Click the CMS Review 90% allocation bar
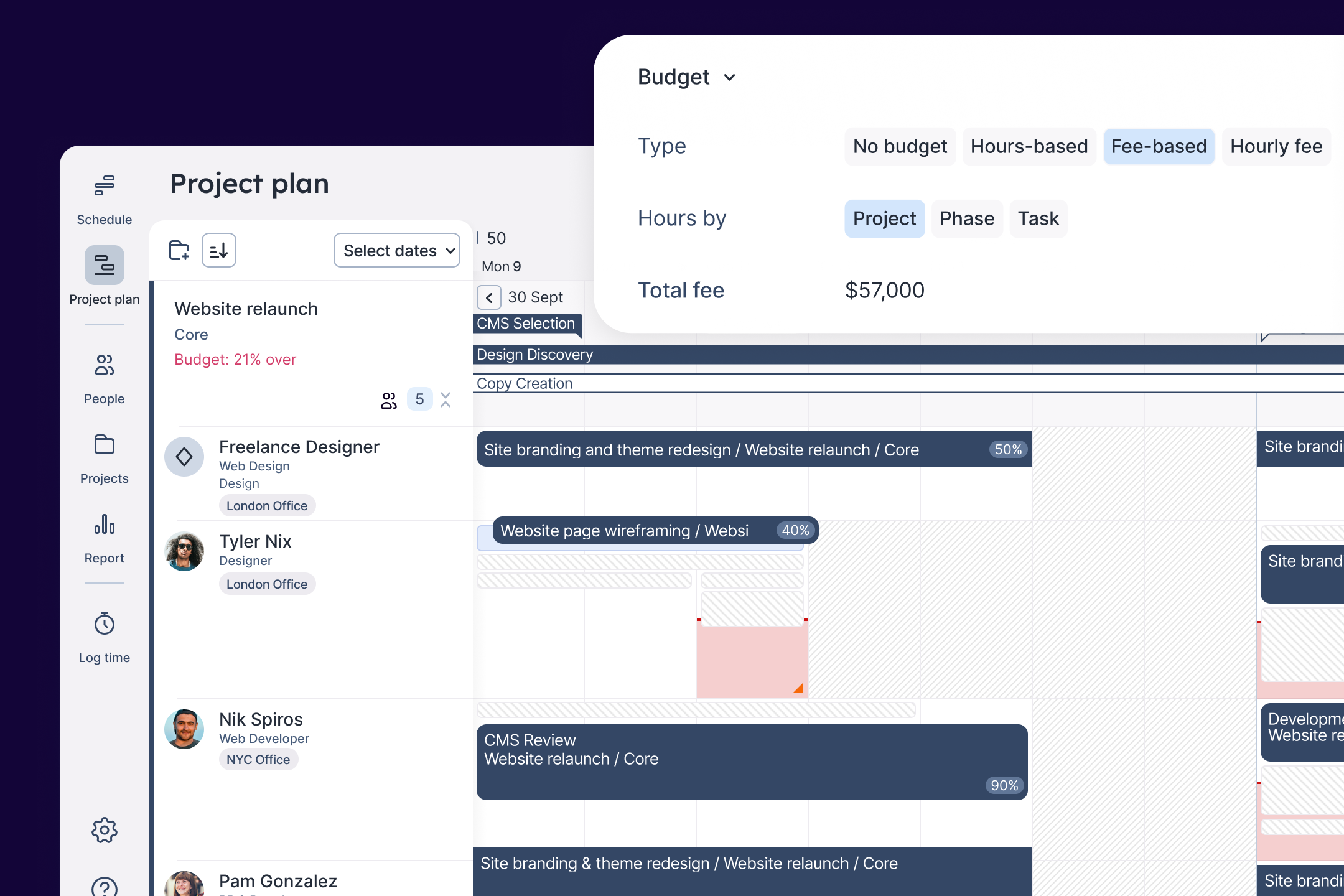This screenshot has width=1344, height=896. [752, 762]
